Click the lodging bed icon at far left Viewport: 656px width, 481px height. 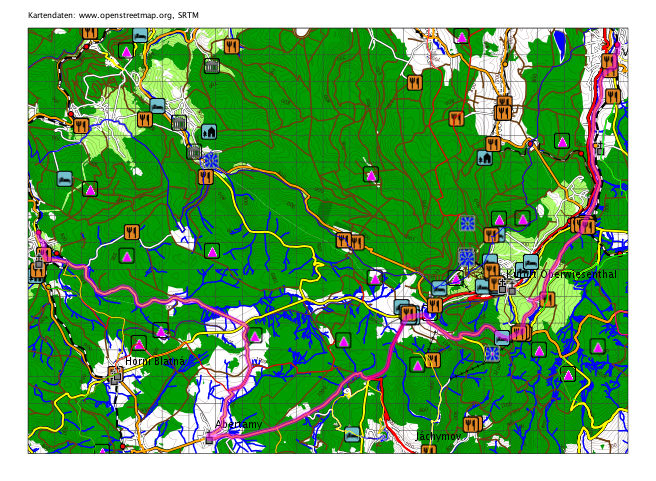coord(65,179)
